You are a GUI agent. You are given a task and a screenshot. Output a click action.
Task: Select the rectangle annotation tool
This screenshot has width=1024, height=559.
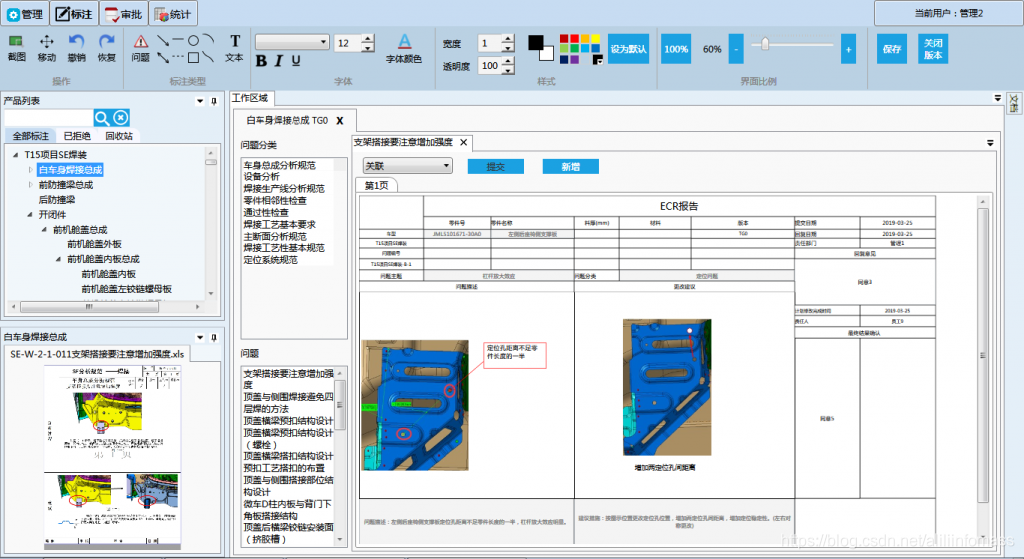pos(193,57)
